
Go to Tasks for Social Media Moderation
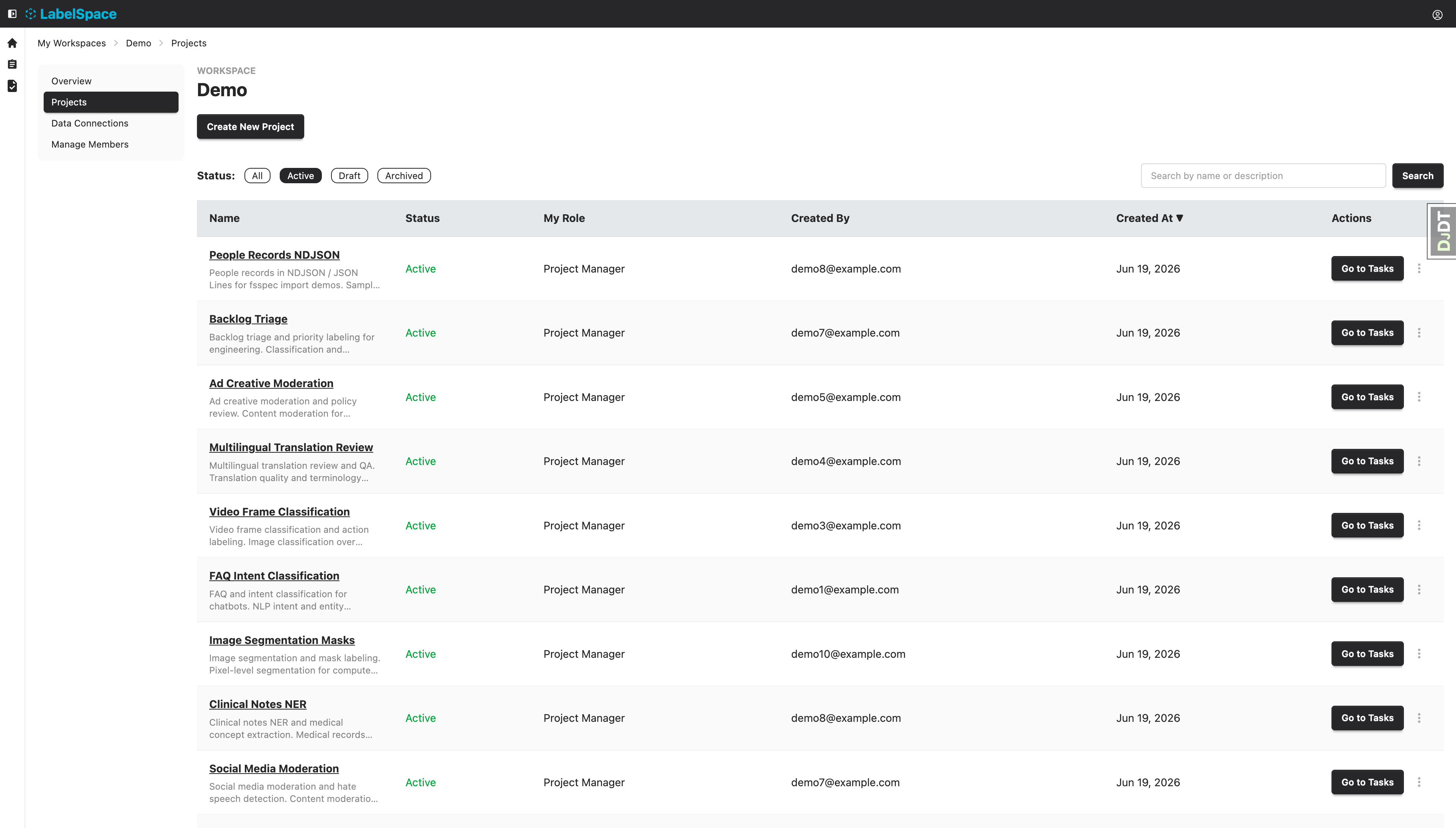(x=1367, y=782)
